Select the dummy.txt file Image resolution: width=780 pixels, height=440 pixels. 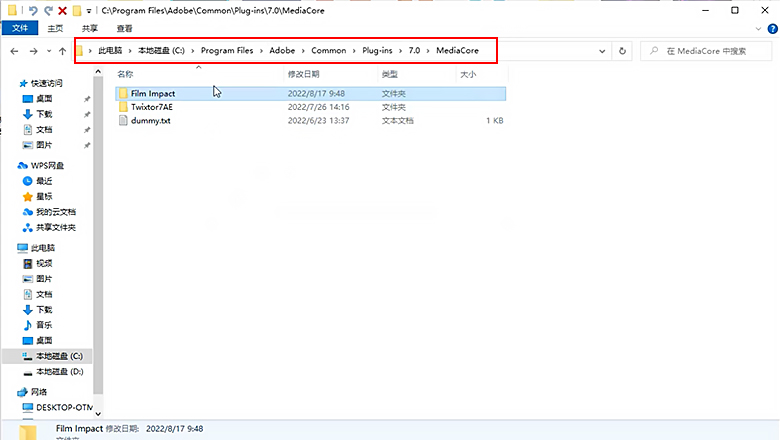tap(151, 120)
